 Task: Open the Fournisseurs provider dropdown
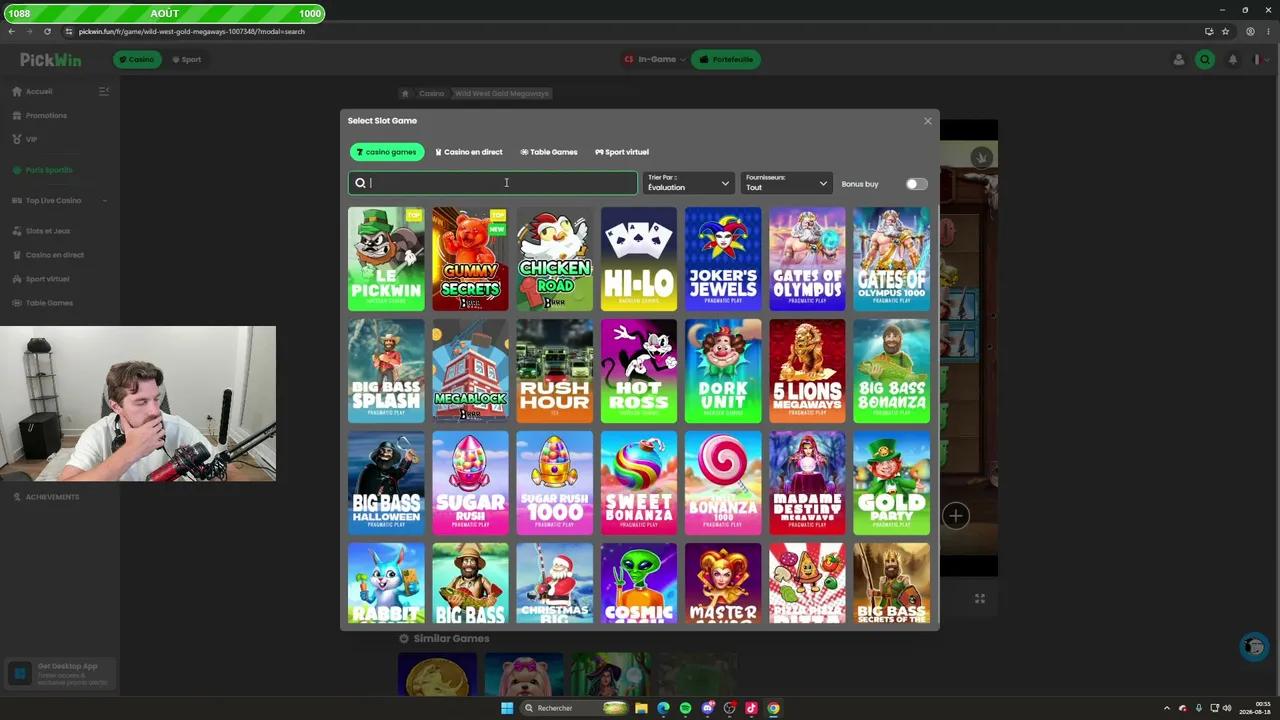pos(786,183)
